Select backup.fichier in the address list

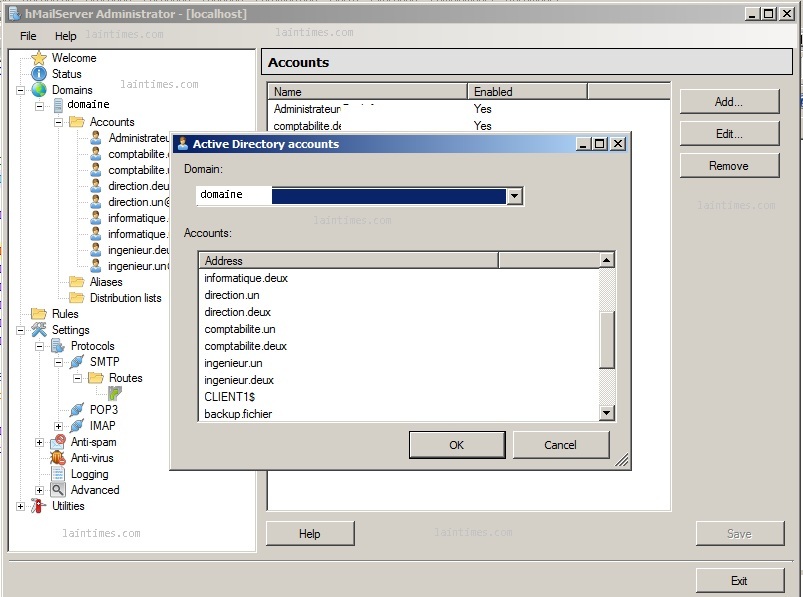click(238, 414)
